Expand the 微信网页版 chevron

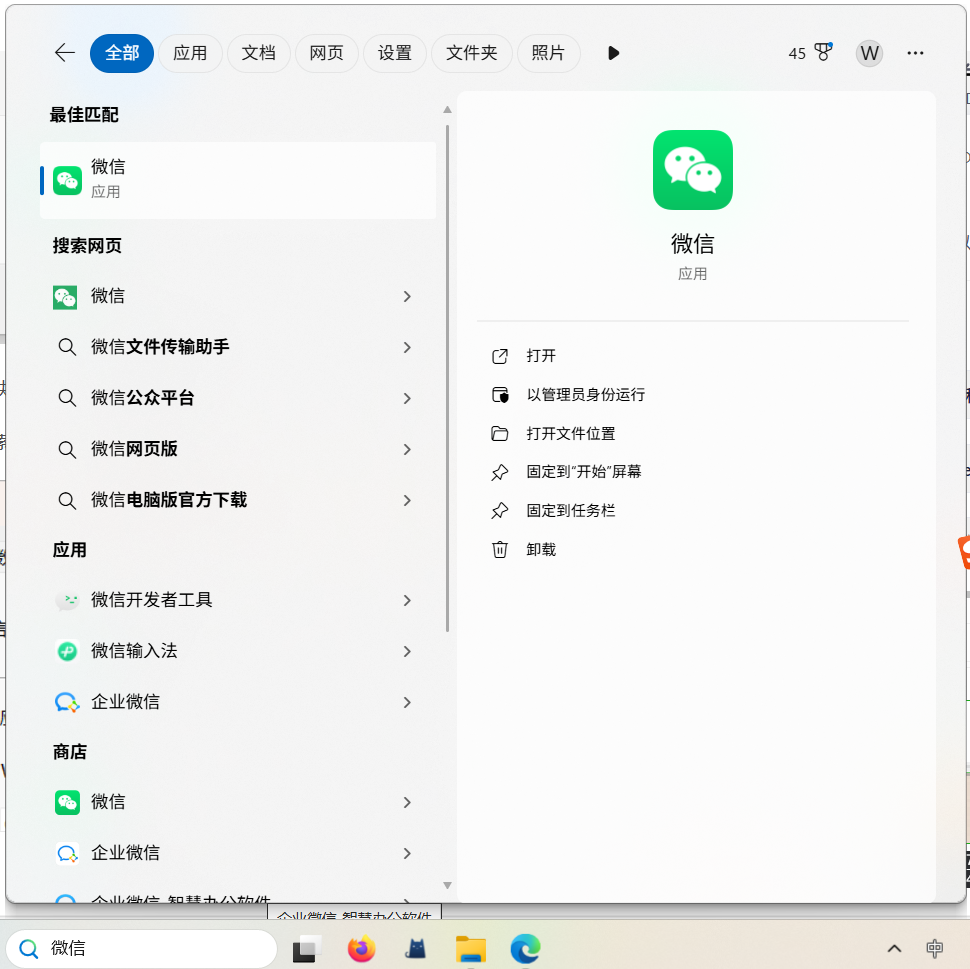tap(407, 450)
